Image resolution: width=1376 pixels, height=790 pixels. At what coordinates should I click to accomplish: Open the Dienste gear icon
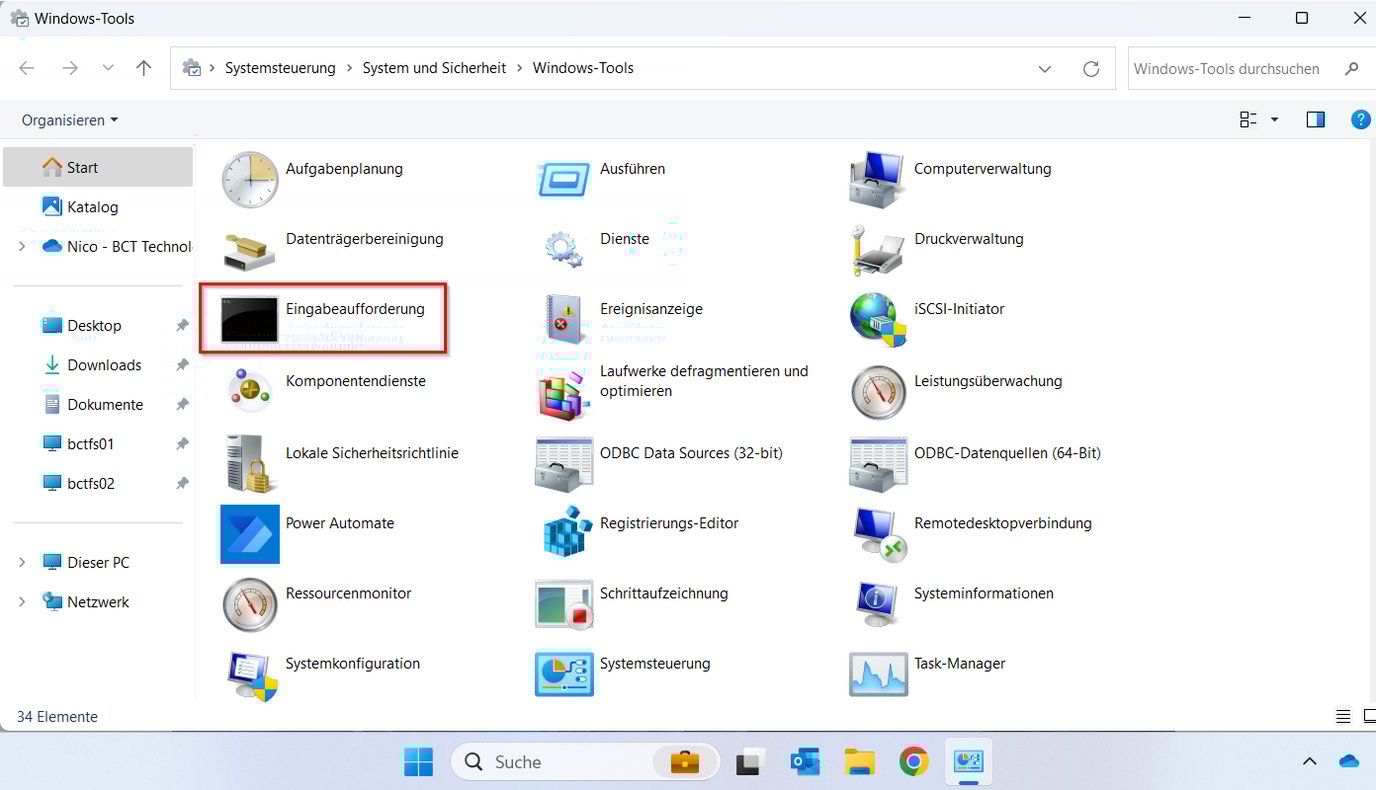564,248
